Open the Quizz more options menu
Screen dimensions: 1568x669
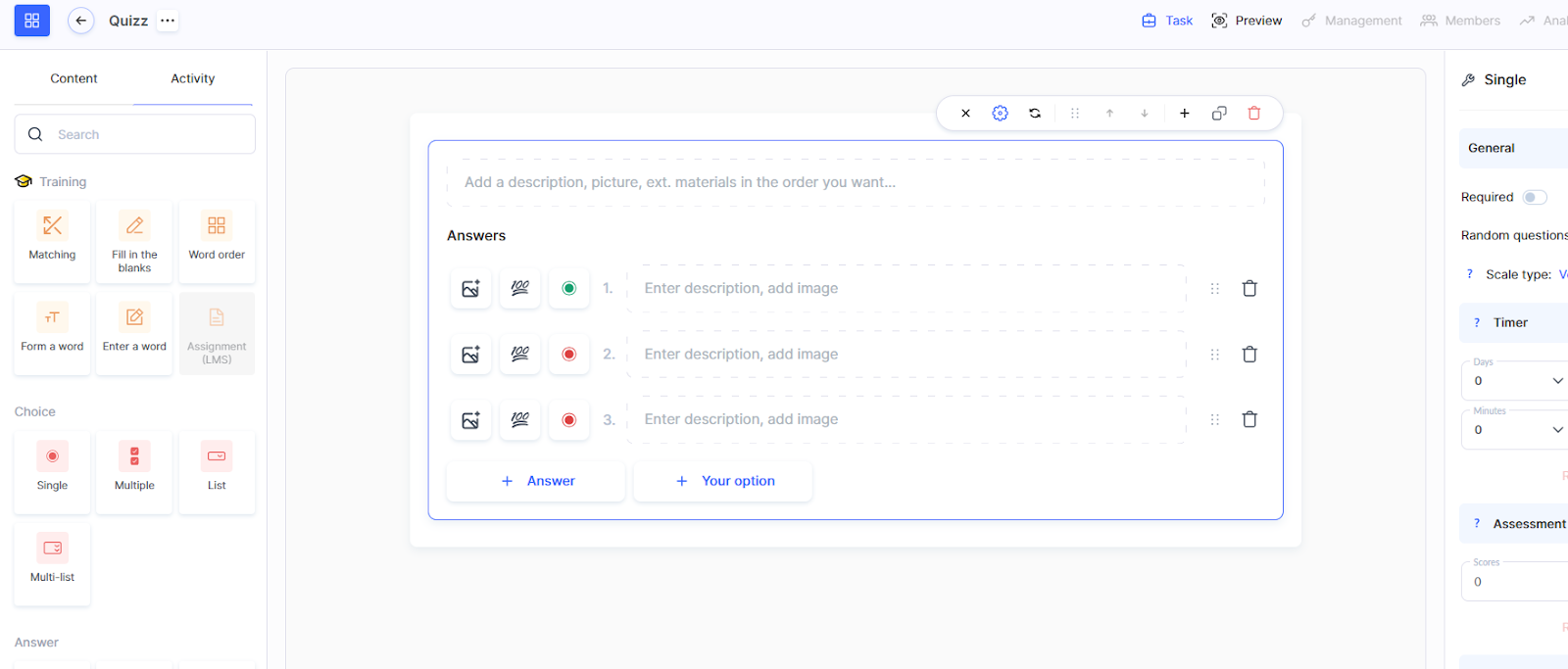pos(168,21)
